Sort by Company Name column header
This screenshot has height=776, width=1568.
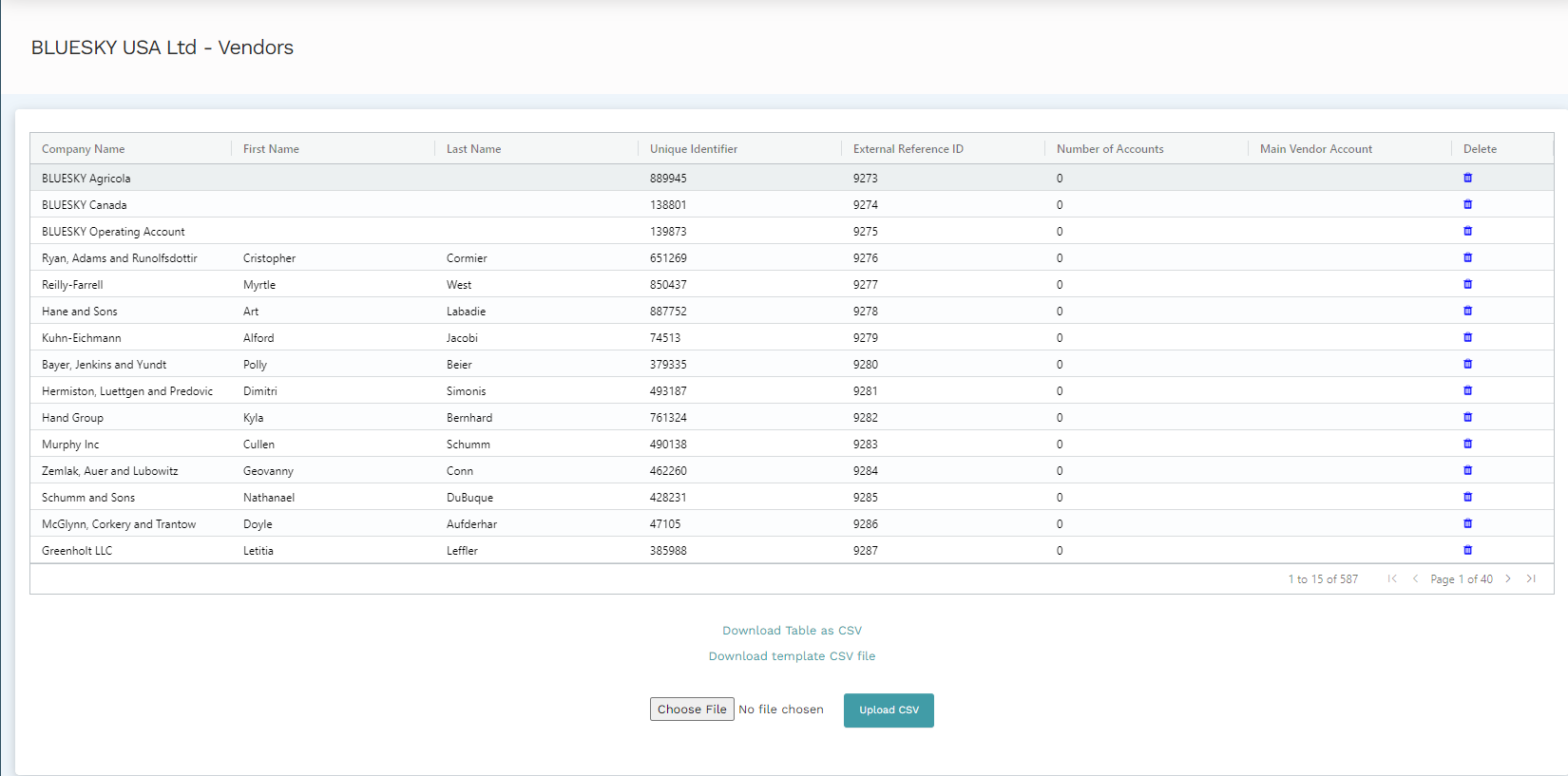84,149
